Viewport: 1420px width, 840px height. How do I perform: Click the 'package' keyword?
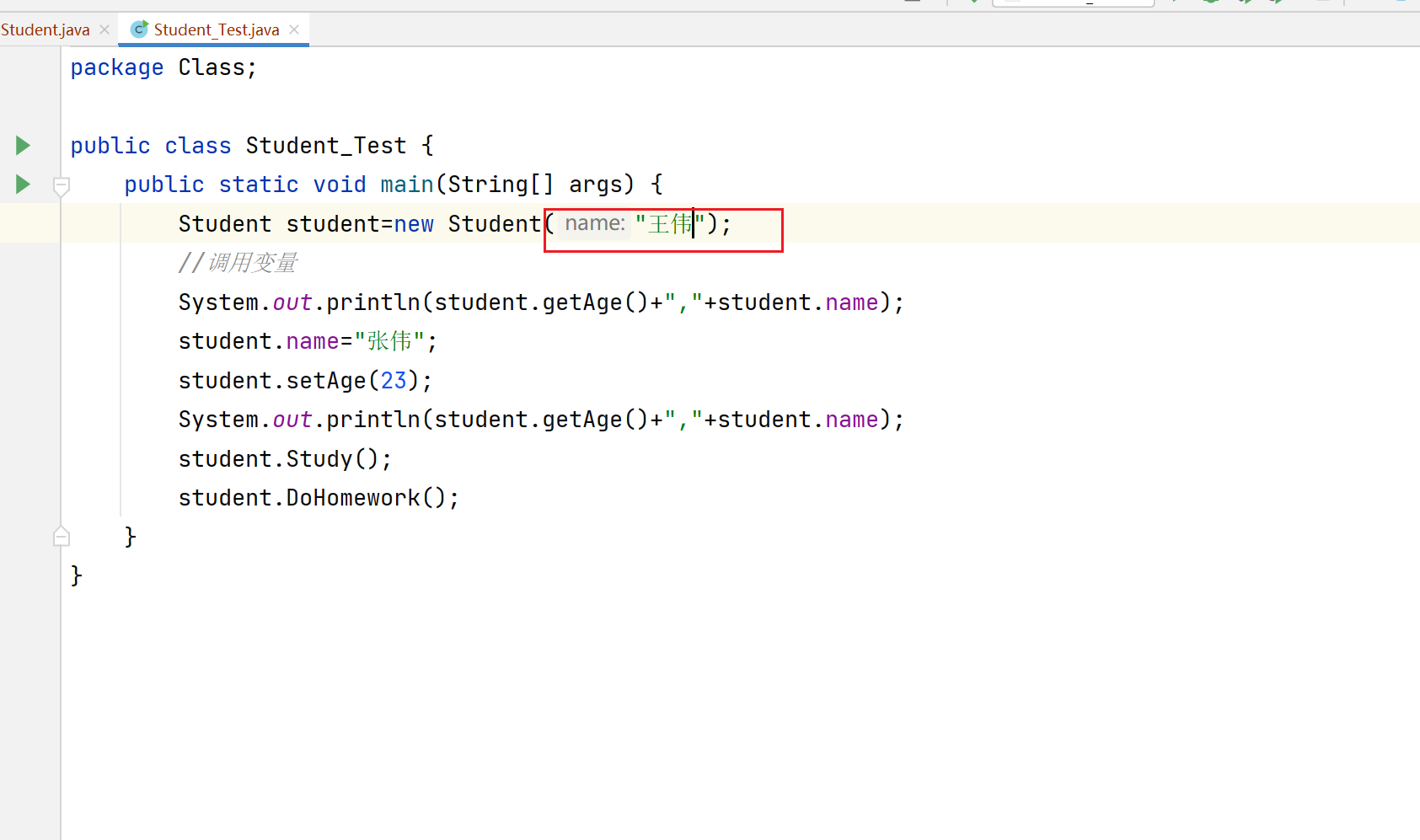(117, 67)
